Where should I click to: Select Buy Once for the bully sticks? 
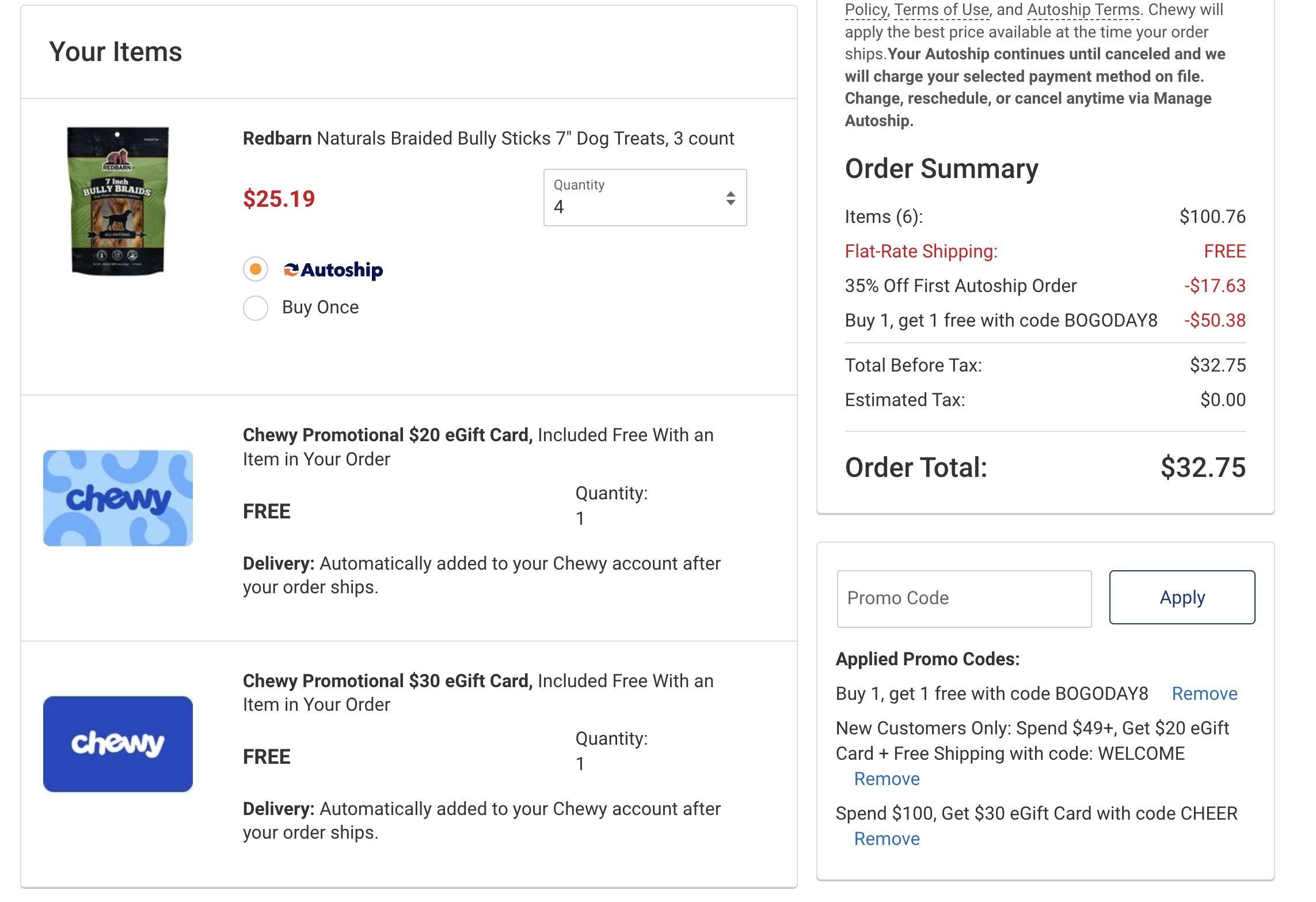point(255,308)
